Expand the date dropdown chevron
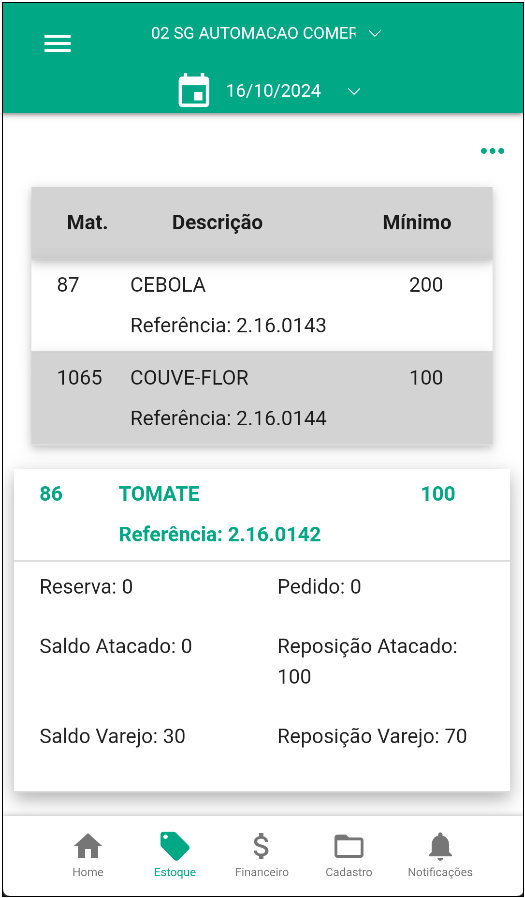This screenshot has width=525, height=898. 354,92
